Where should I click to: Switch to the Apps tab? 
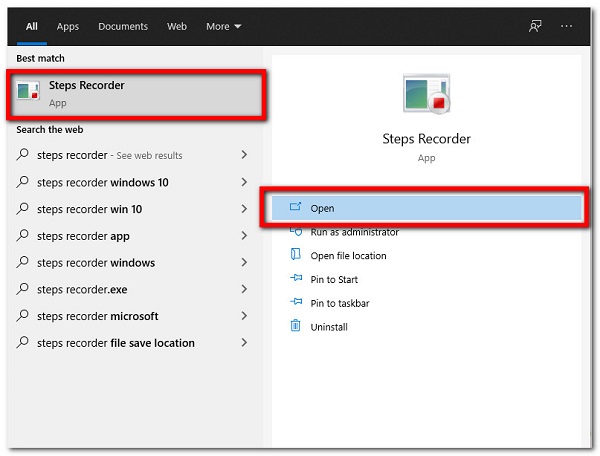click(68, 26)
